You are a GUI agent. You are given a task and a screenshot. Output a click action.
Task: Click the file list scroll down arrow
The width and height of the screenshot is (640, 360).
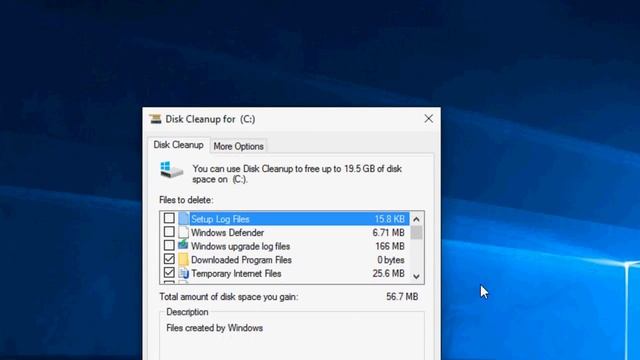pos(416,276)
